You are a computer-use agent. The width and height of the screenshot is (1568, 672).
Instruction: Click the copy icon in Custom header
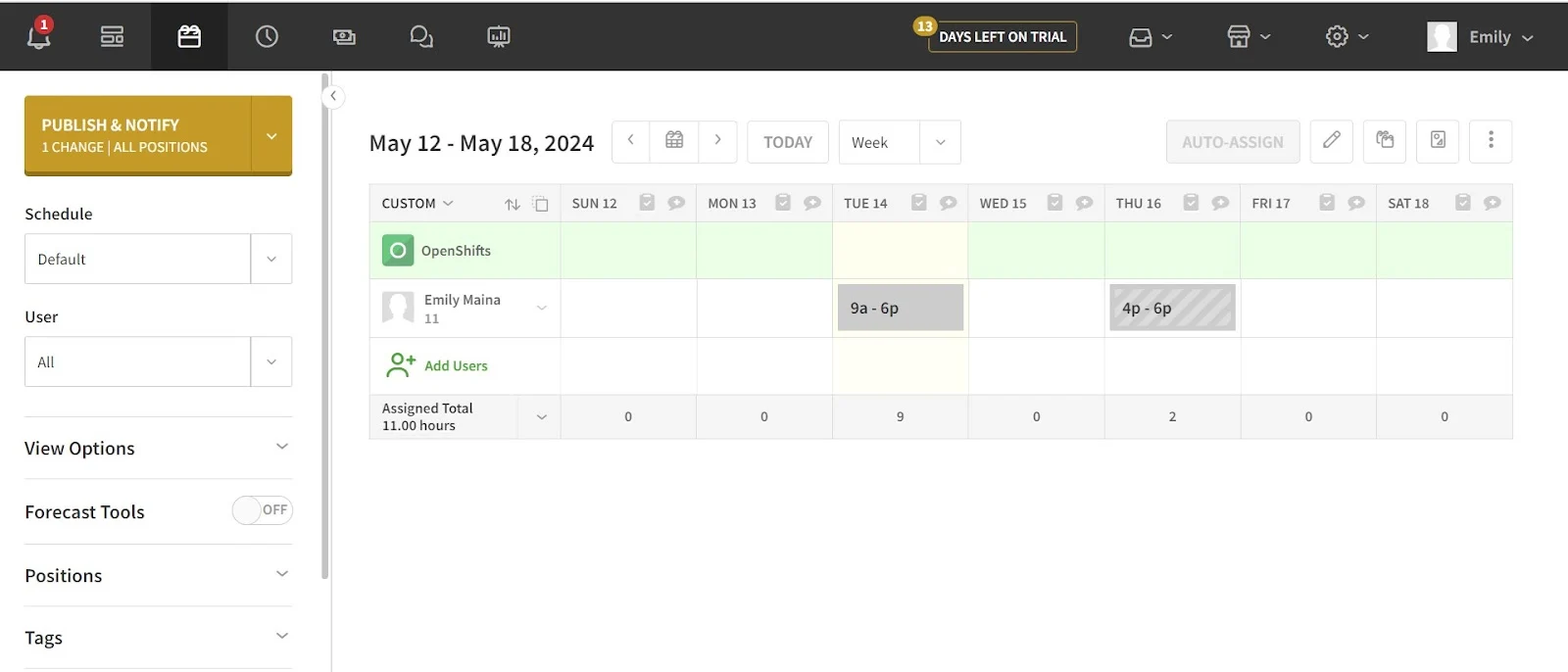tap(541, 204)
